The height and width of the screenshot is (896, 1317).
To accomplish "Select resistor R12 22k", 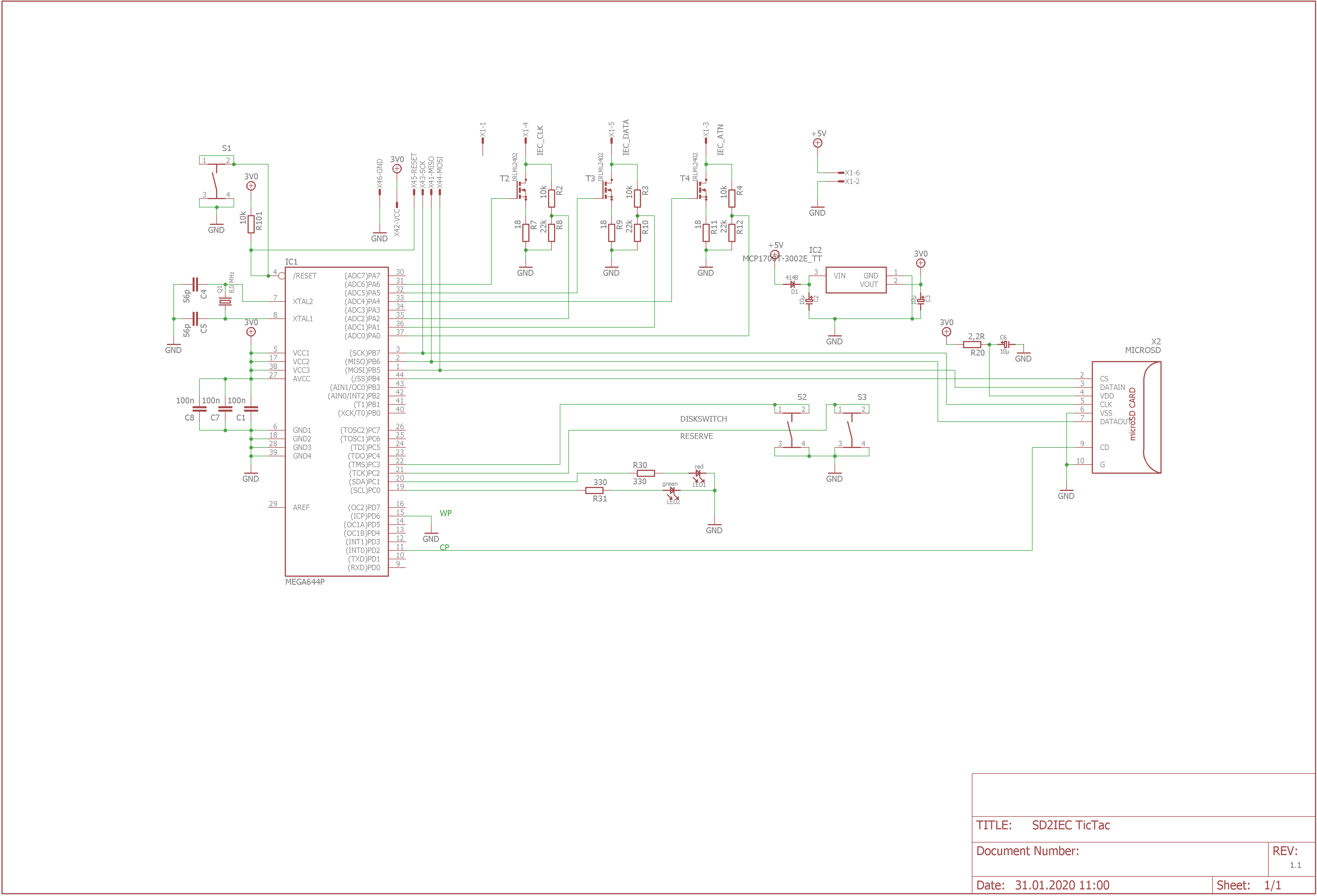I will (731, 232).
